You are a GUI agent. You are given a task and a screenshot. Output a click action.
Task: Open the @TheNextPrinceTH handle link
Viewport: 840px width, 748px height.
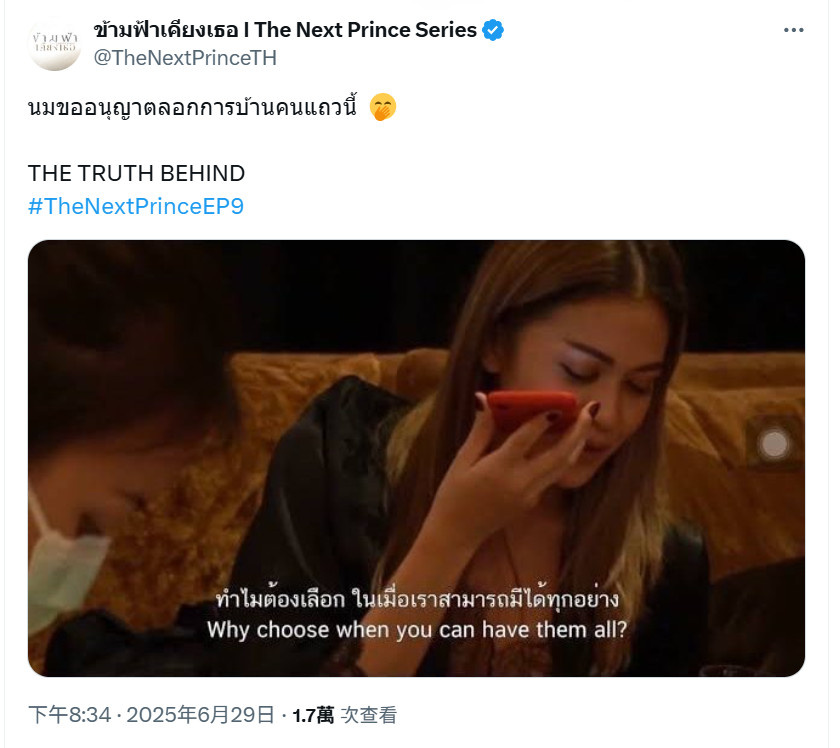pos(185,58)
